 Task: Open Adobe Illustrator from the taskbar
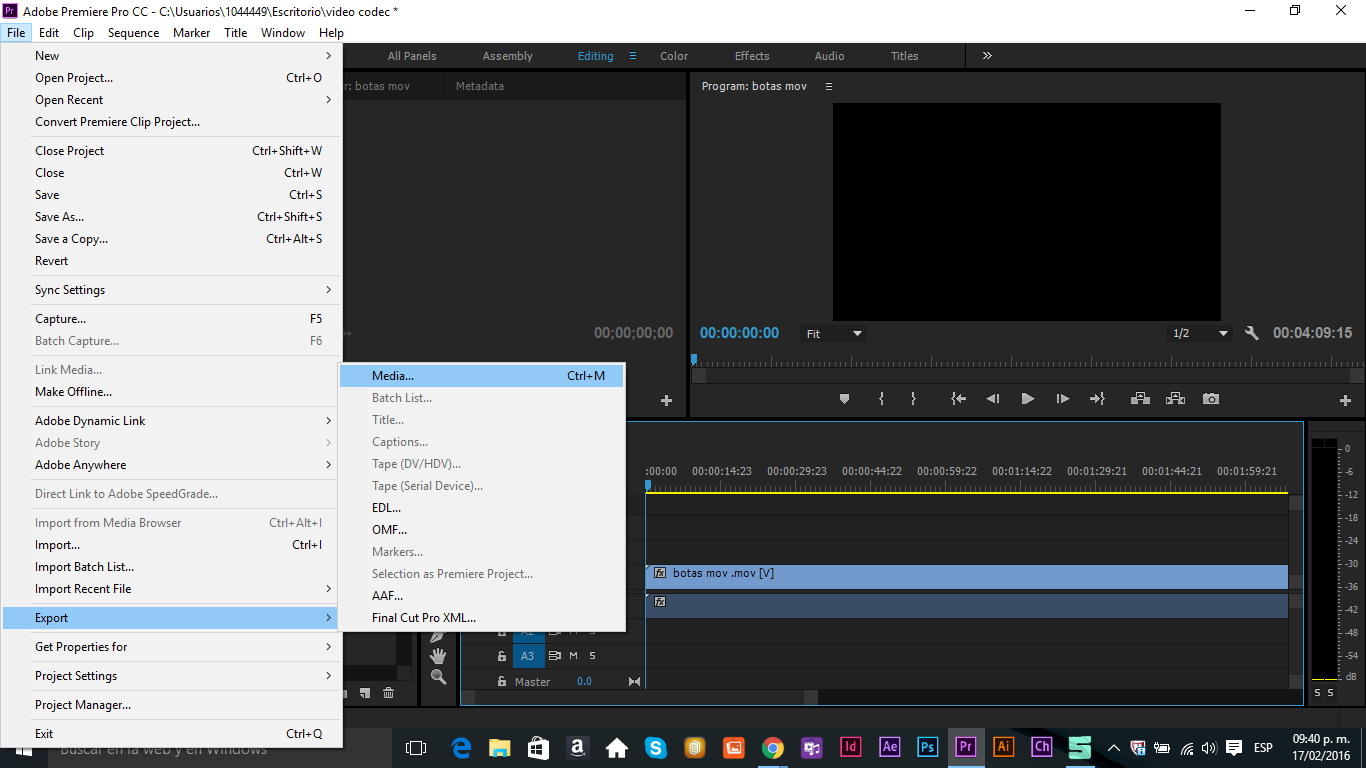[x=1003, y=747]
